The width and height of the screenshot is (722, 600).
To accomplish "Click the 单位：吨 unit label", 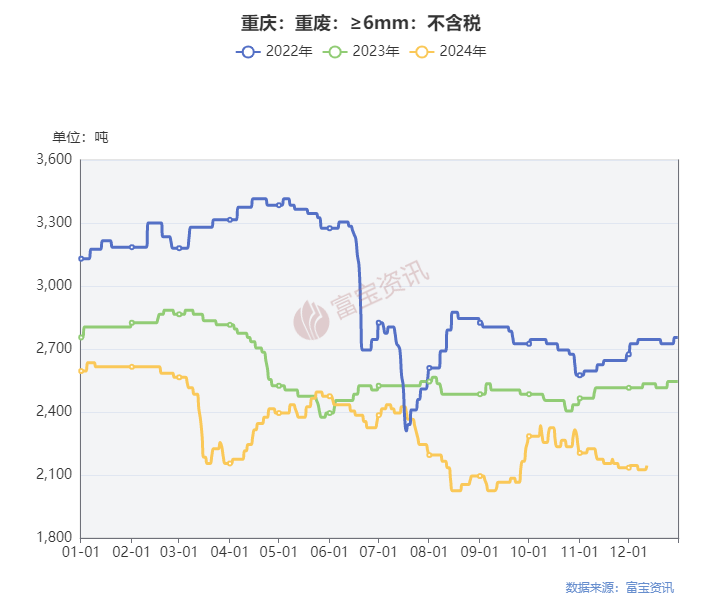I will pyautogui.click(x=80, y=137).
